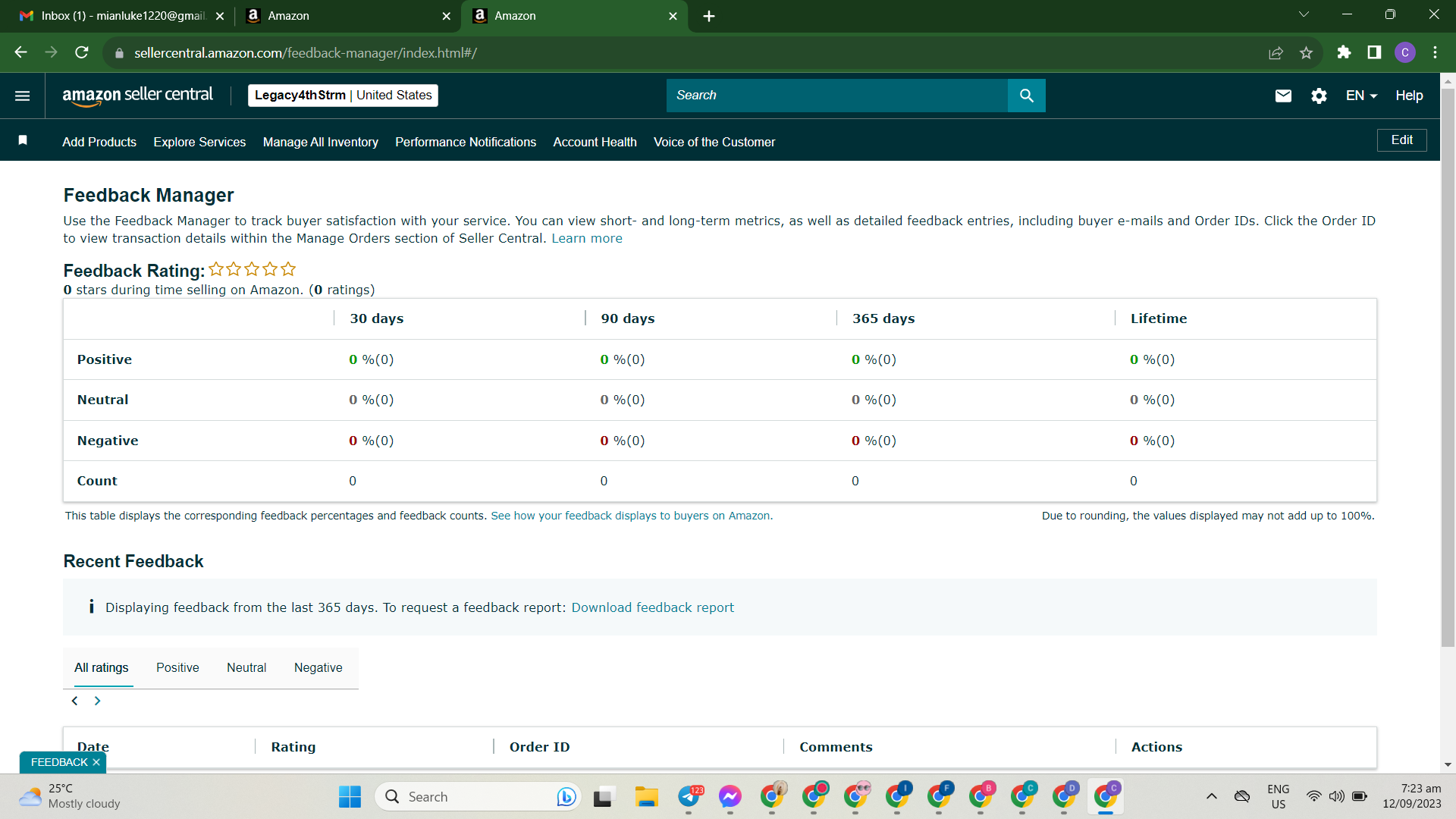This screenshot has width=1456, height=819.
Task: Open the messages envelope icon
Action: 1283,96
